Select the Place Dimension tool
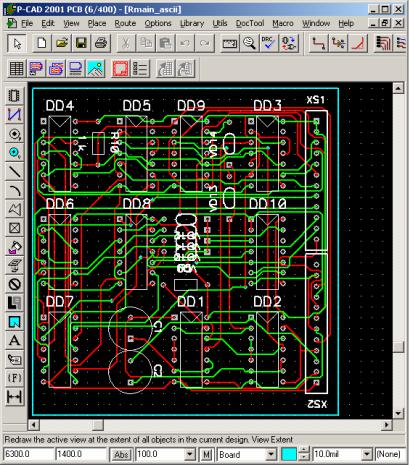Image resolution: width=409 pixels, height=465 pixels. 14,397
